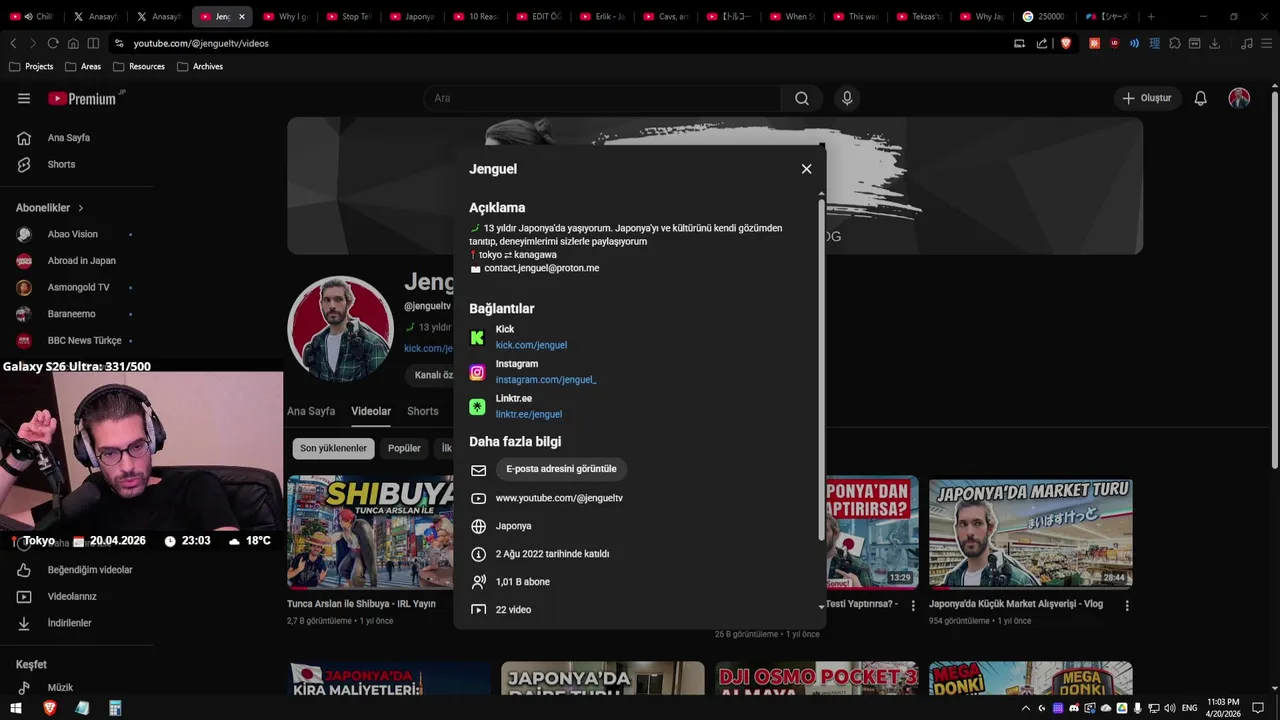Open the YouTube hamburger guide menu
This screenshot has width=1280, height=720.
point(24,98)
